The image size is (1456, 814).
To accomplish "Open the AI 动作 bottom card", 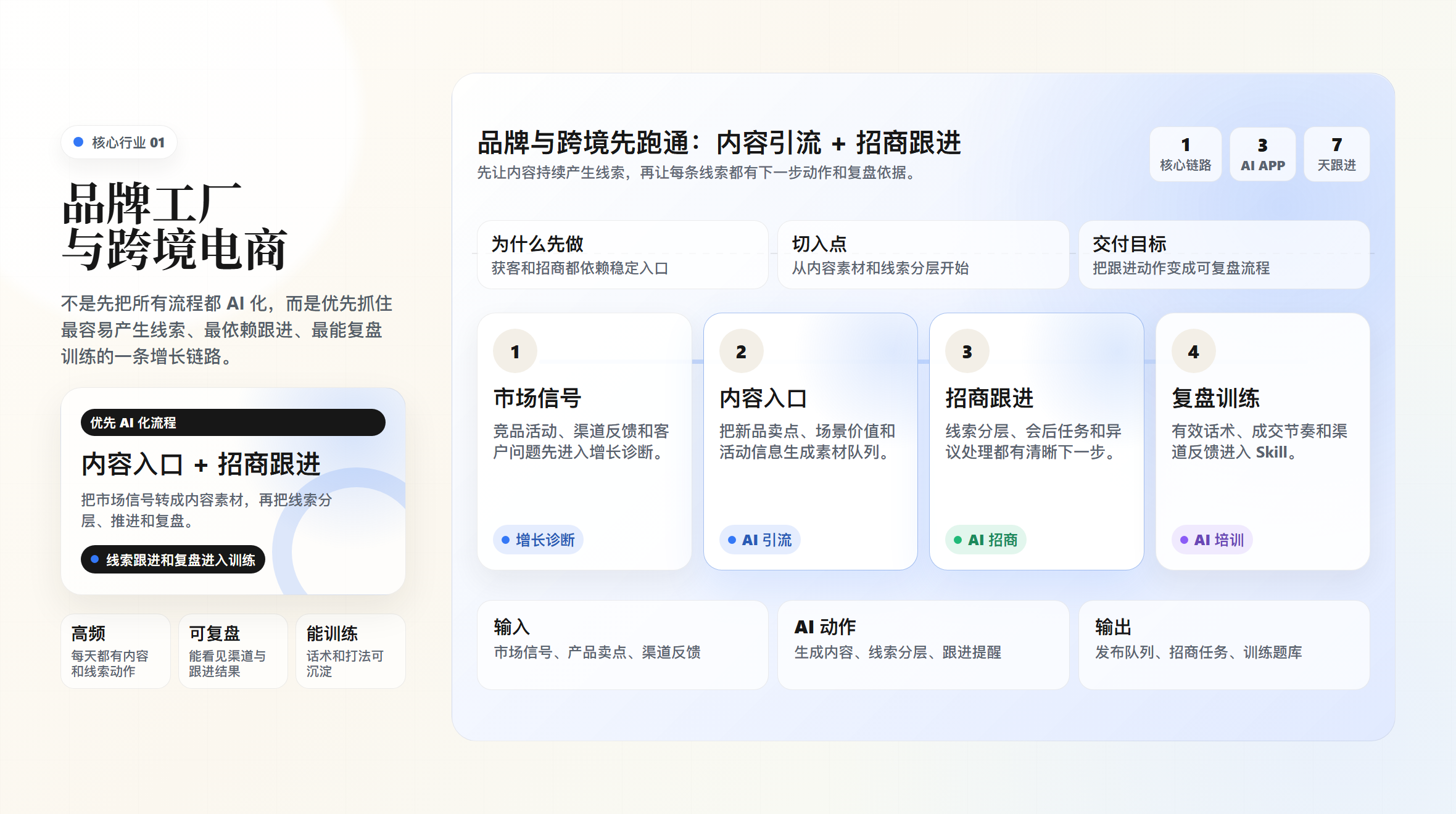I will click(x=923, y=645).
